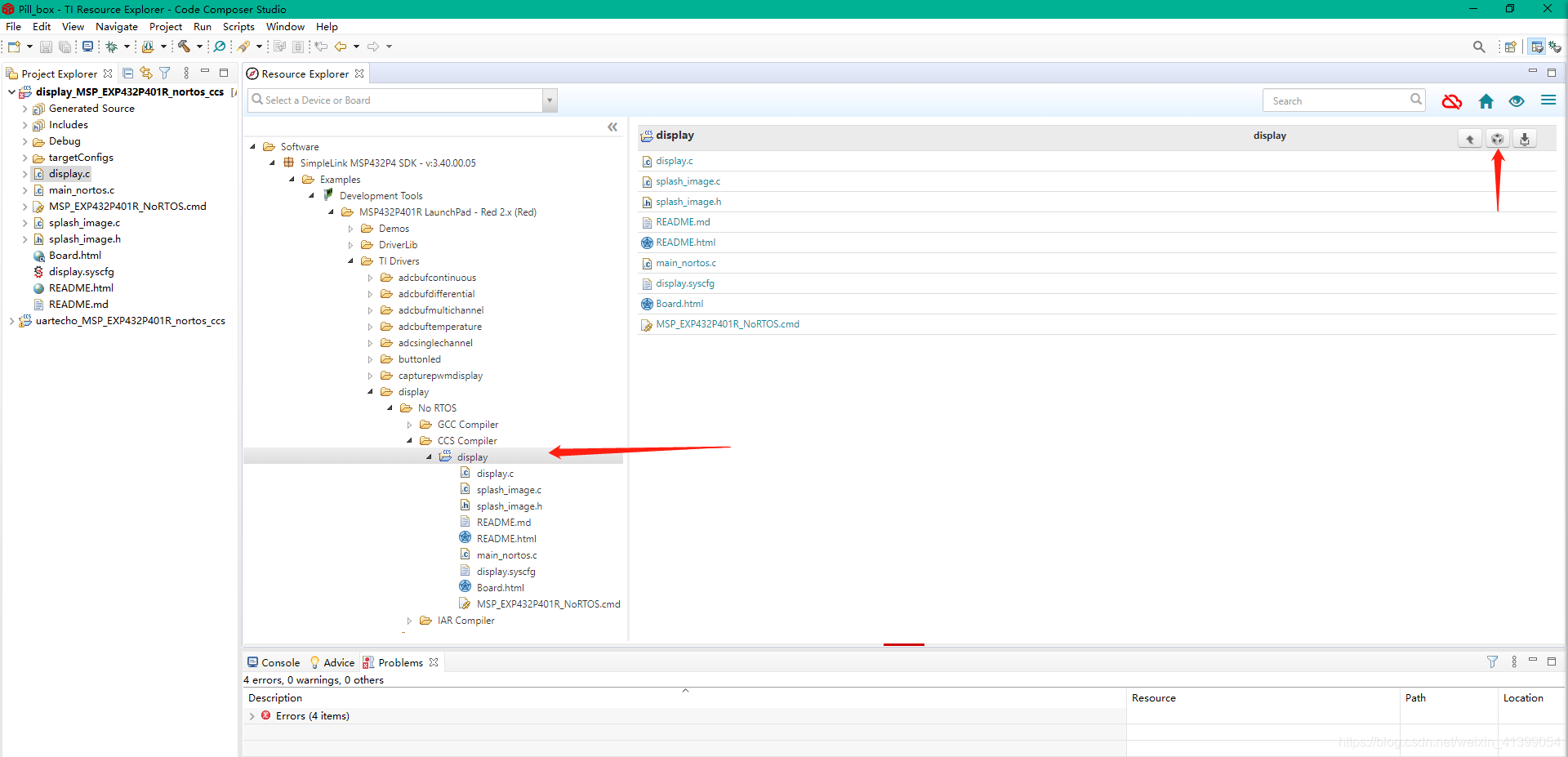Toggle the eye view icon in Resource Explorer
The height and width of the screenshot is (757, 1568).
point(1517,101)
